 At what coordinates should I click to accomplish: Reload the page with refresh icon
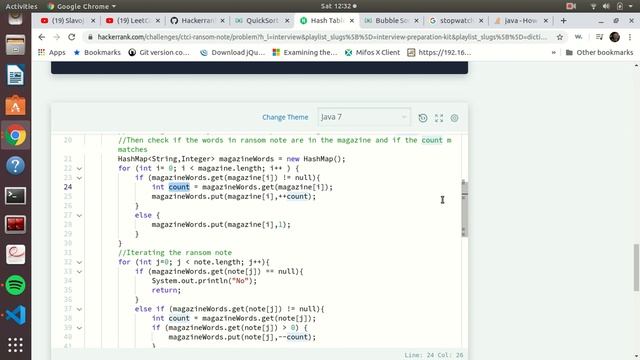[72, 37]
